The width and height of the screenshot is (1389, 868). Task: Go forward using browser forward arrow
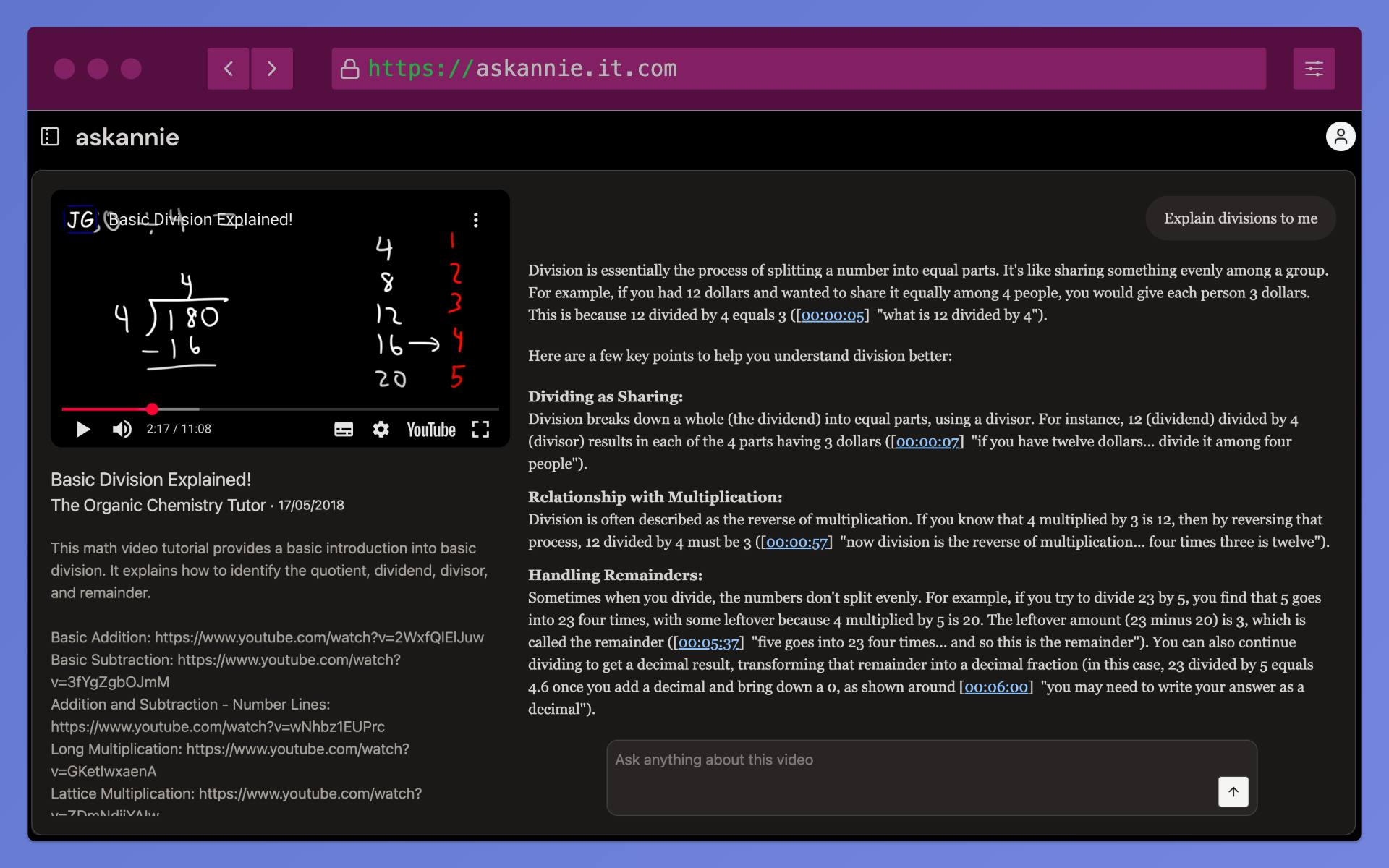tap(272, 69)
